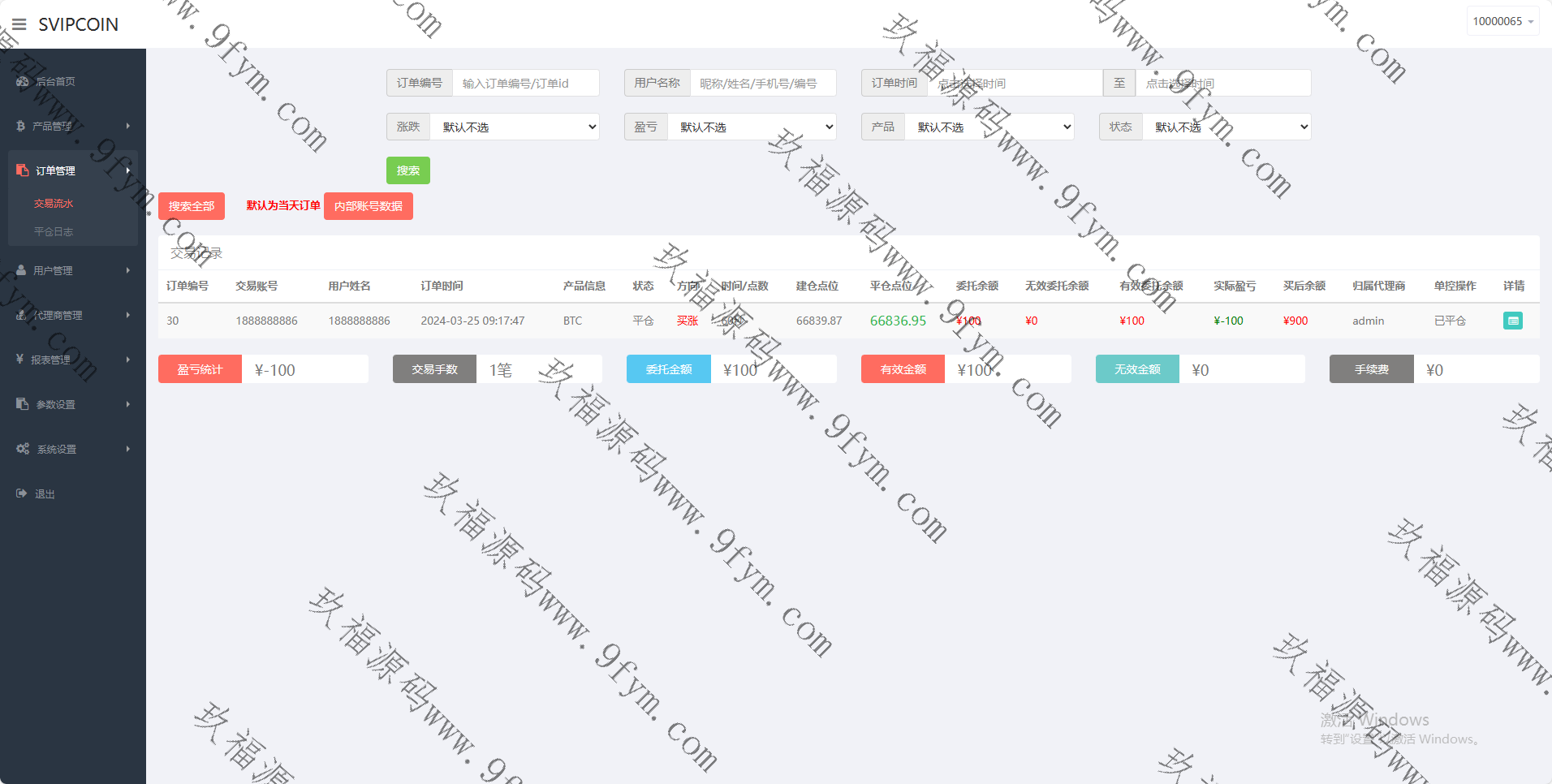
Task: Open the 盈亏 dropdown filter
Action: pyautogui.click(x=752, y=127)
